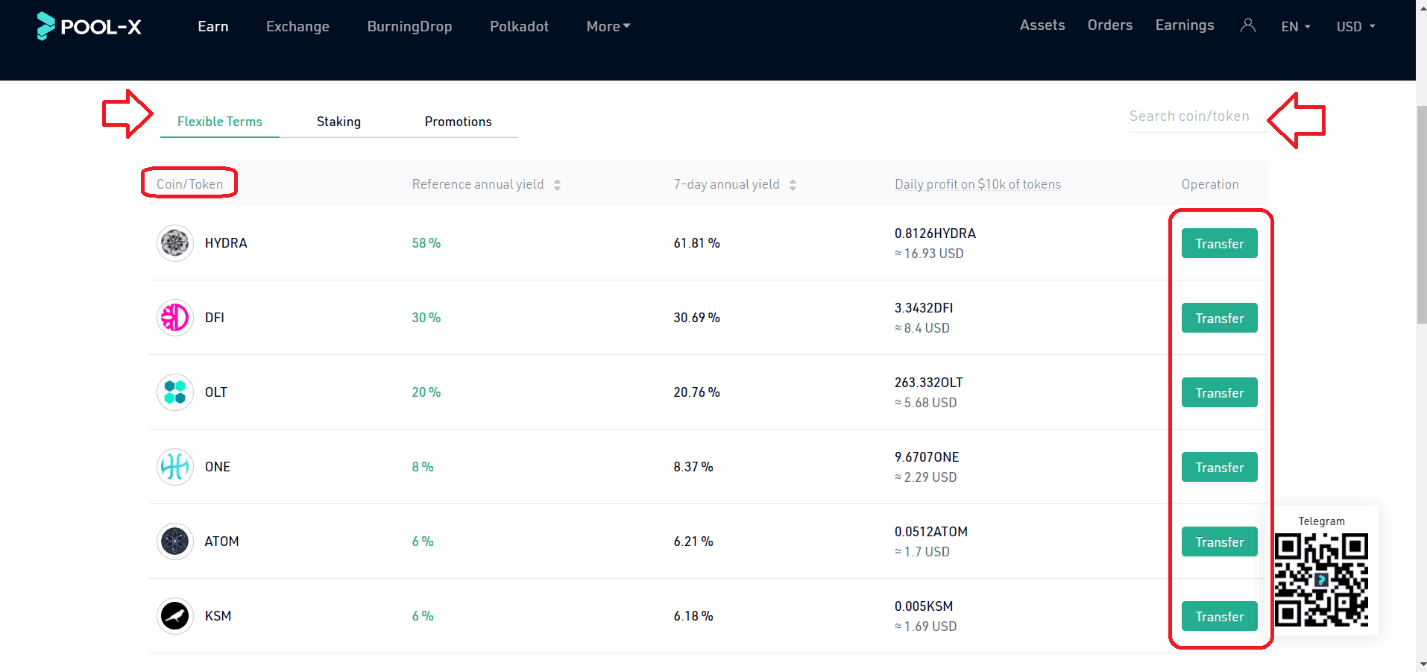Screen dimensions: 1427x672
Task: Open the EN language dropdown
Action: pos(1296,27)
